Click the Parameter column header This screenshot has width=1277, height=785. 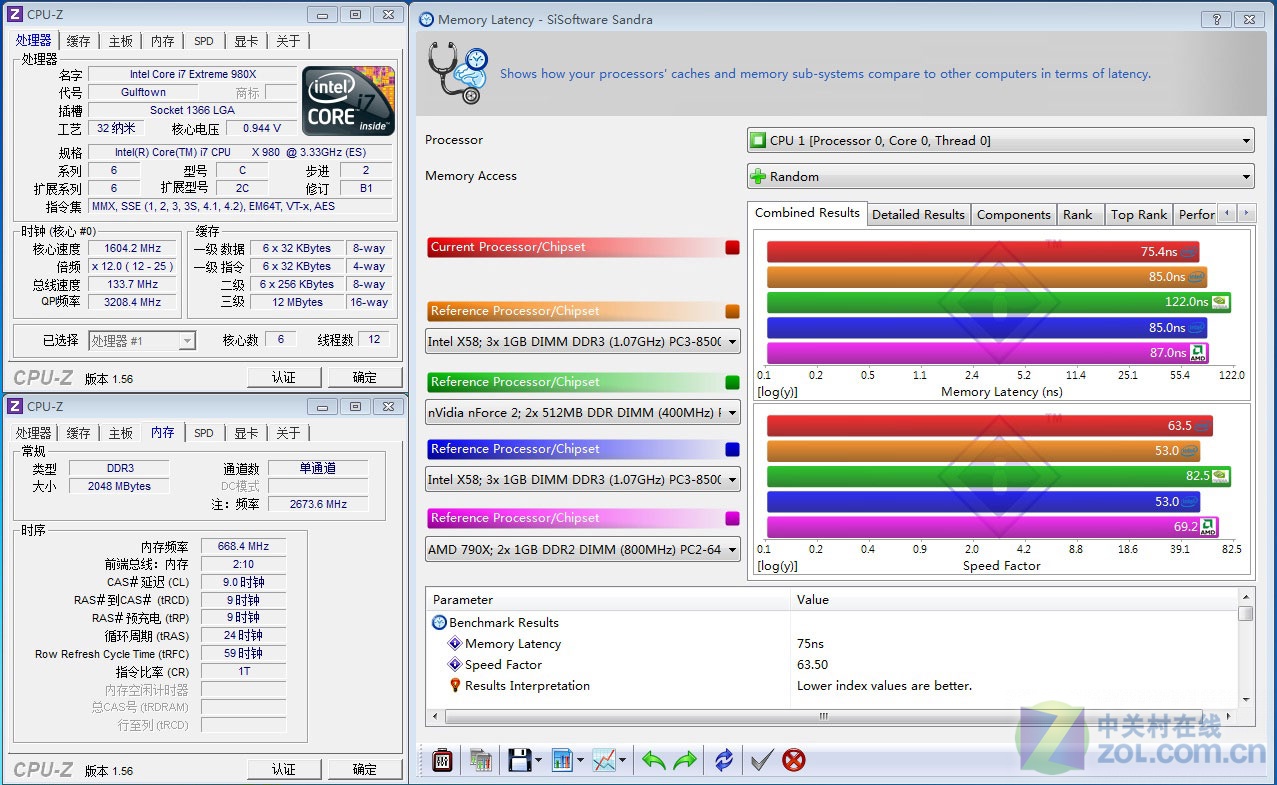608,600
